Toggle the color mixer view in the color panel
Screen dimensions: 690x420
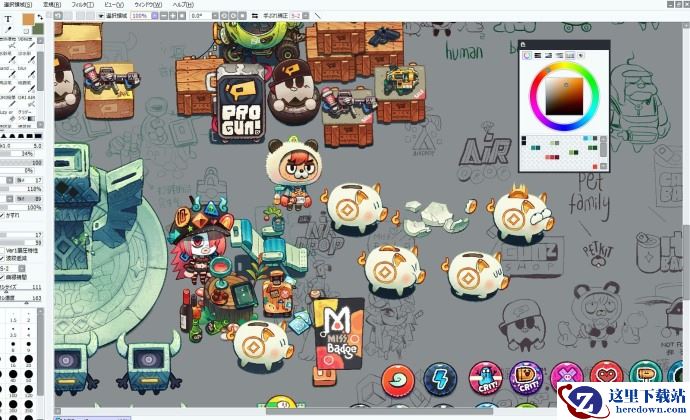point(559,55)
